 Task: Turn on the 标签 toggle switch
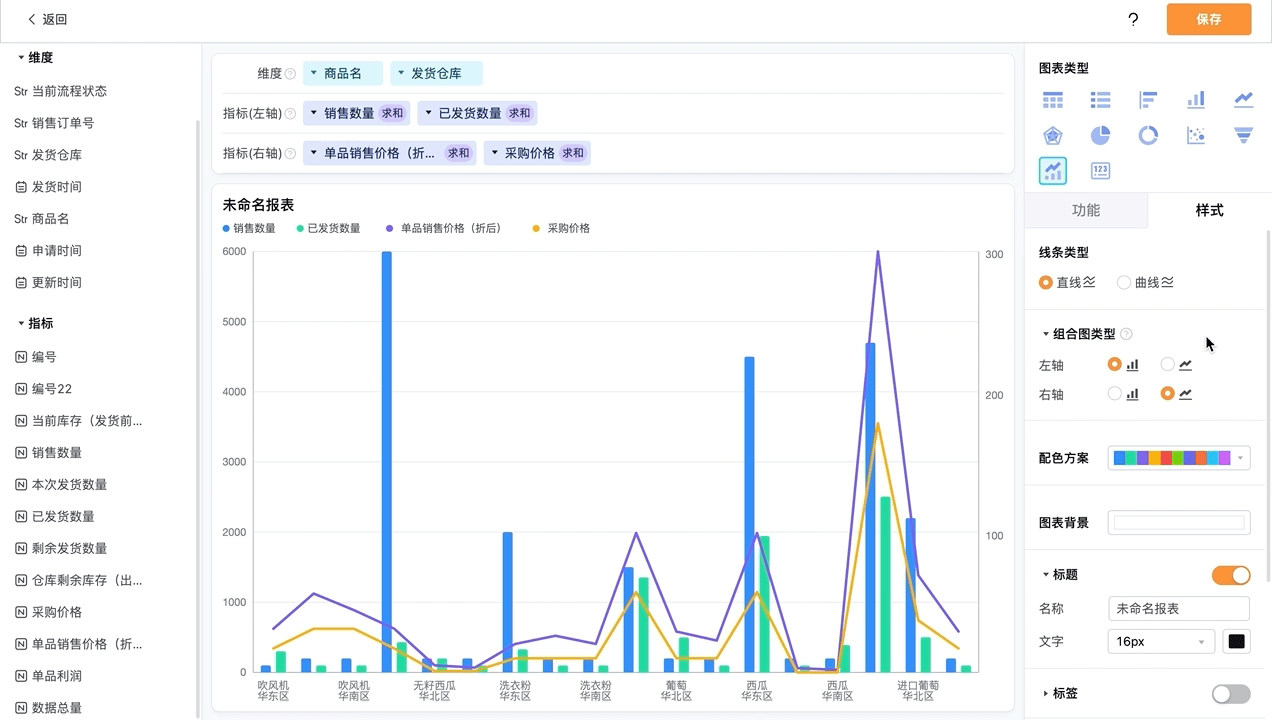1231,694
